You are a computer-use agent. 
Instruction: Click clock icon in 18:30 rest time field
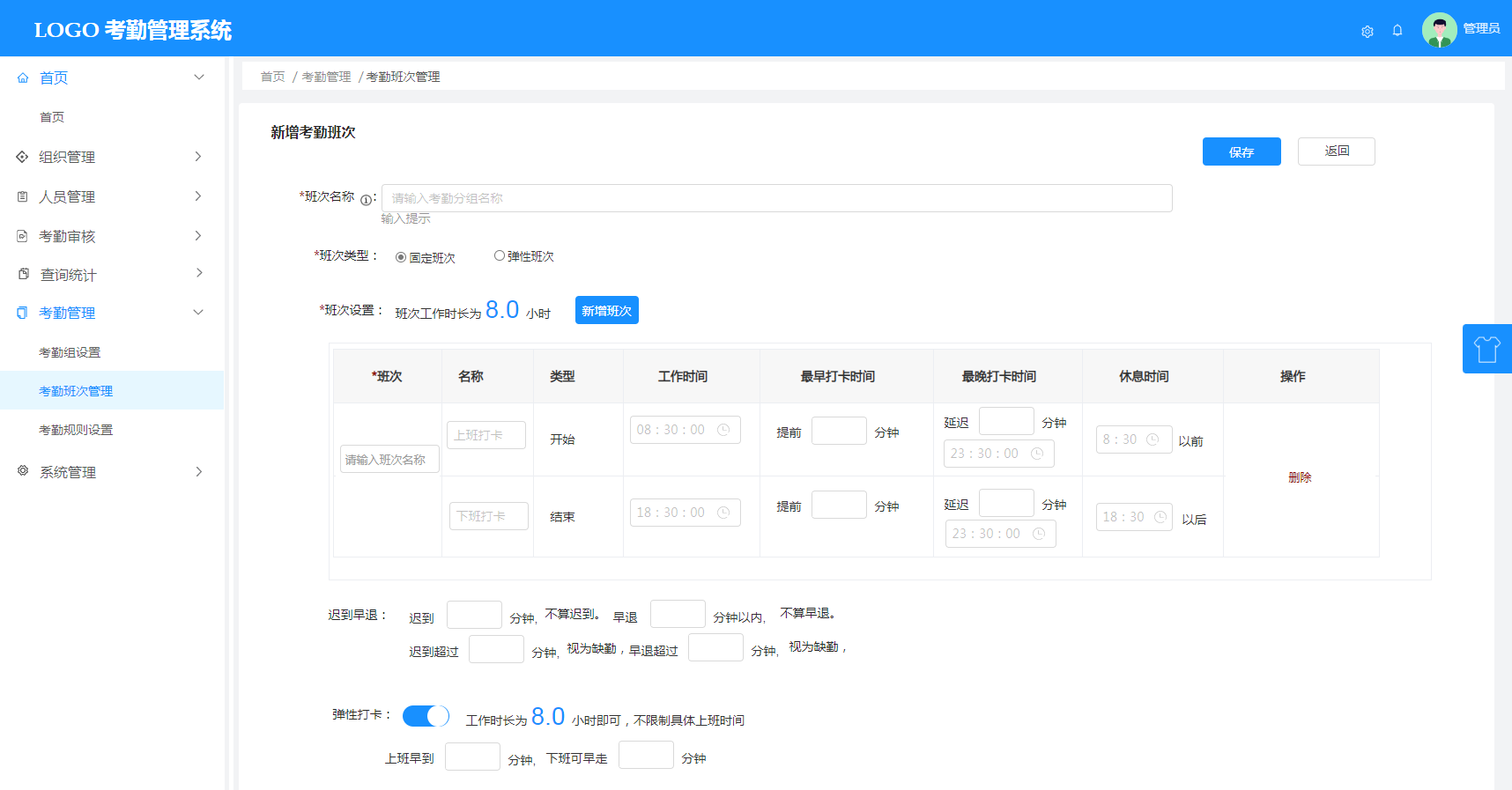point(1160,517)
